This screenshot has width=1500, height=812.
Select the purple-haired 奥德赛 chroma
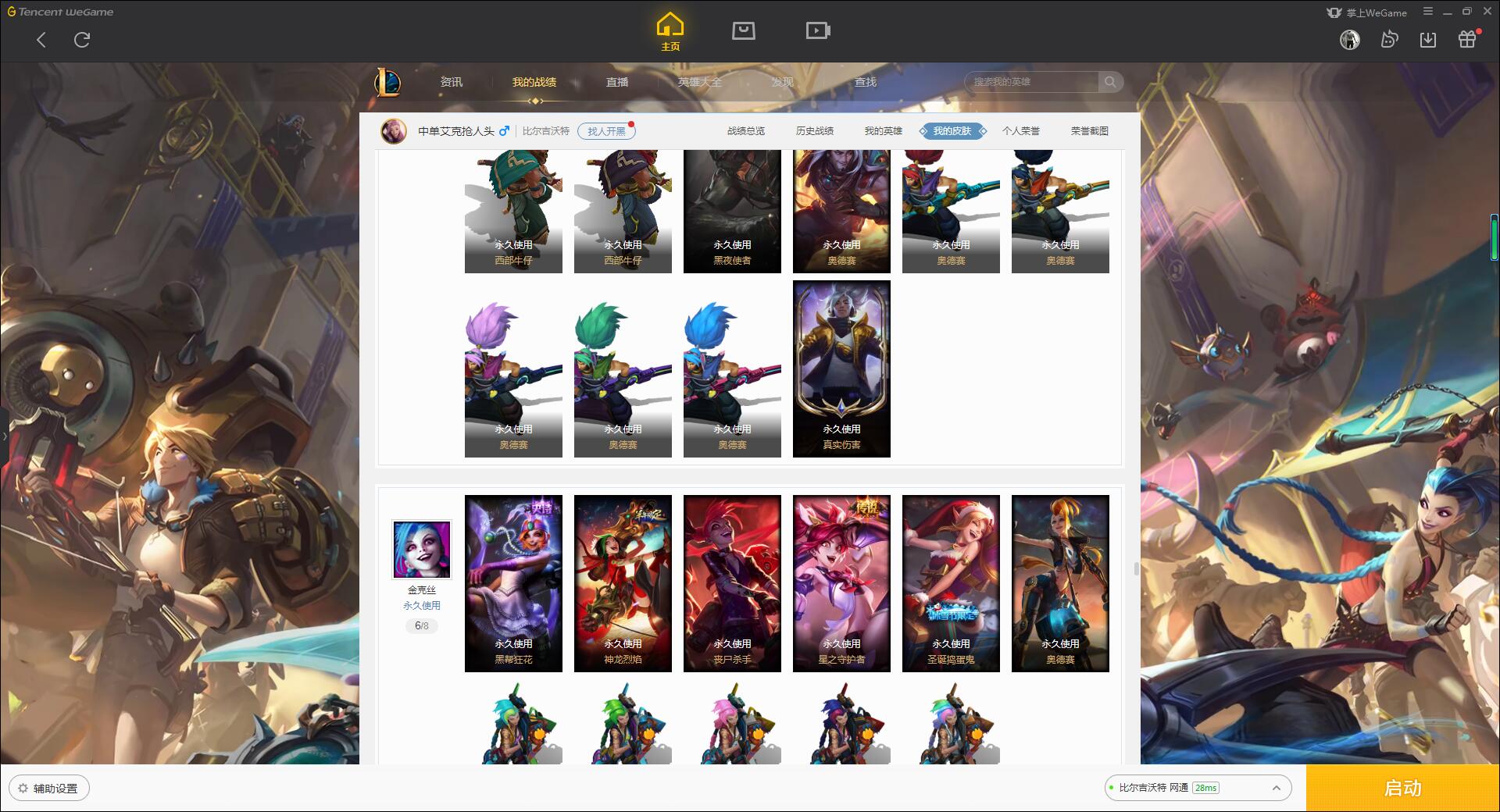click(513, 379)
